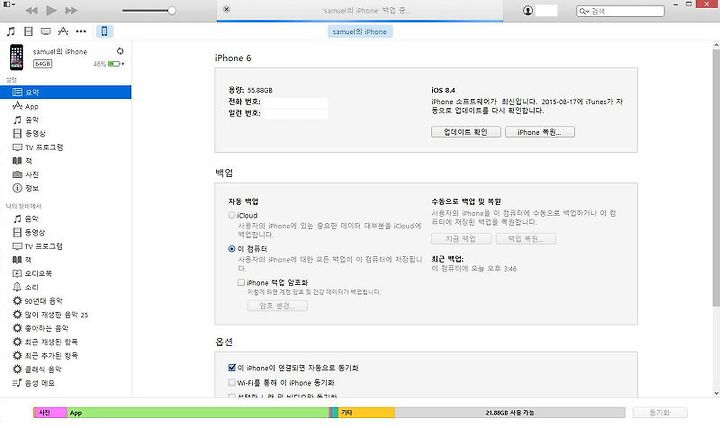720x427 pixels.
Task: Start playback with the Play button
Action: pos(51,10)
